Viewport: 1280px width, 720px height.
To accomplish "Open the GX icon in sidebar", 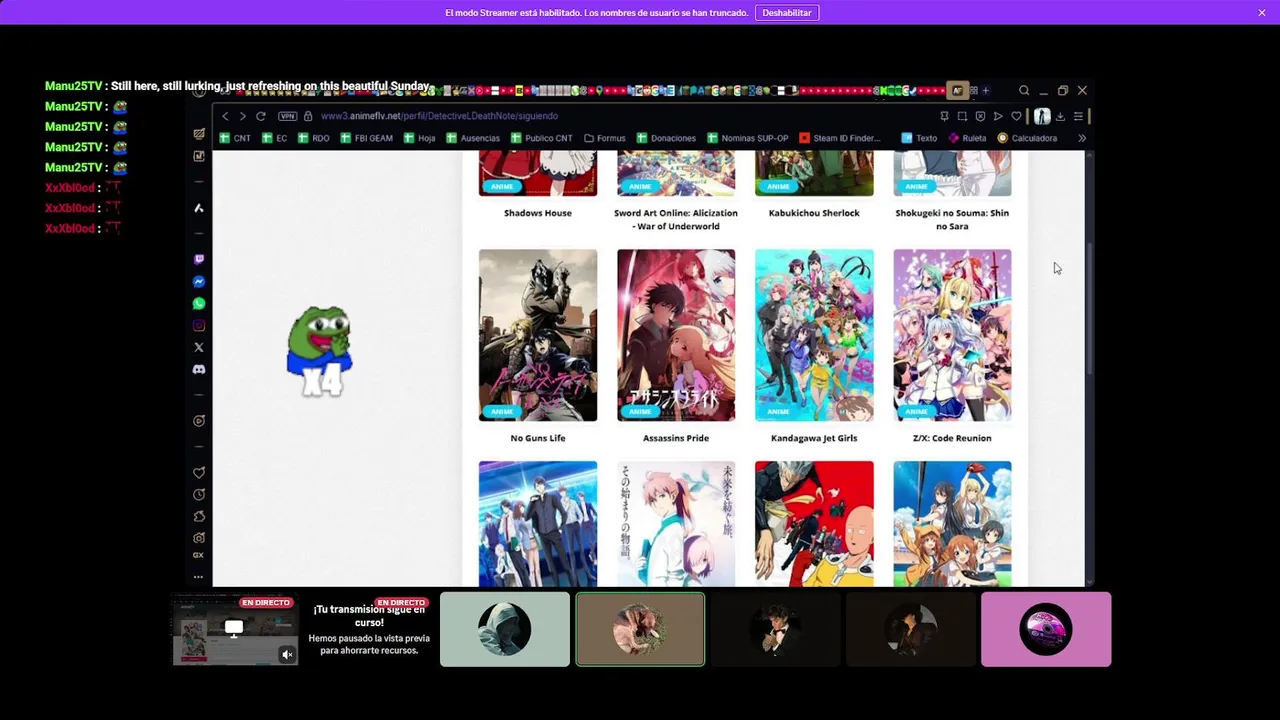I will click(x=199, y=555).
